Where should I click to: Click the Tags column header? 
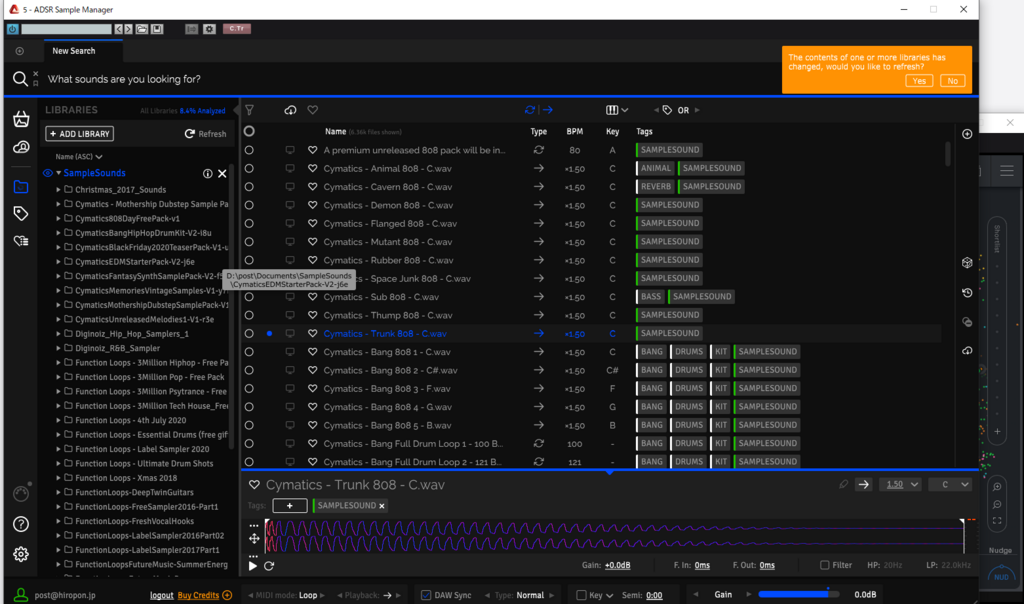pos(645,131)
